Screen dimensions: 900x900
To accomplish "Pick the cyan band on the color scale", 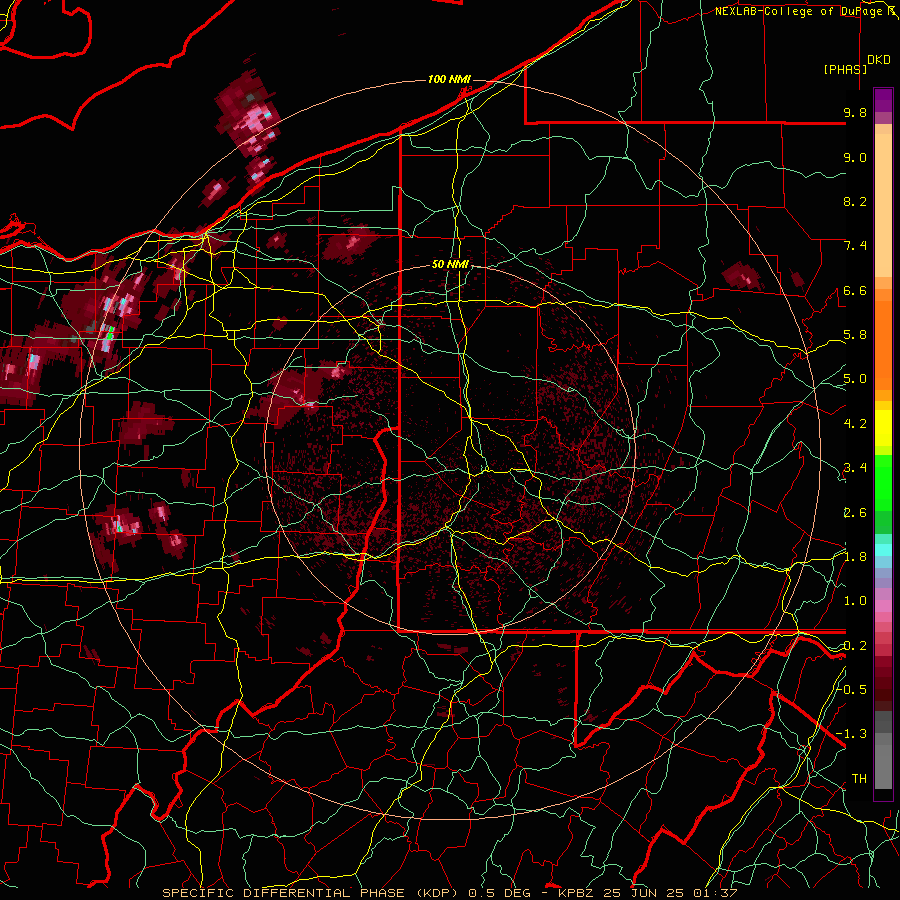I will pos(883,550).
